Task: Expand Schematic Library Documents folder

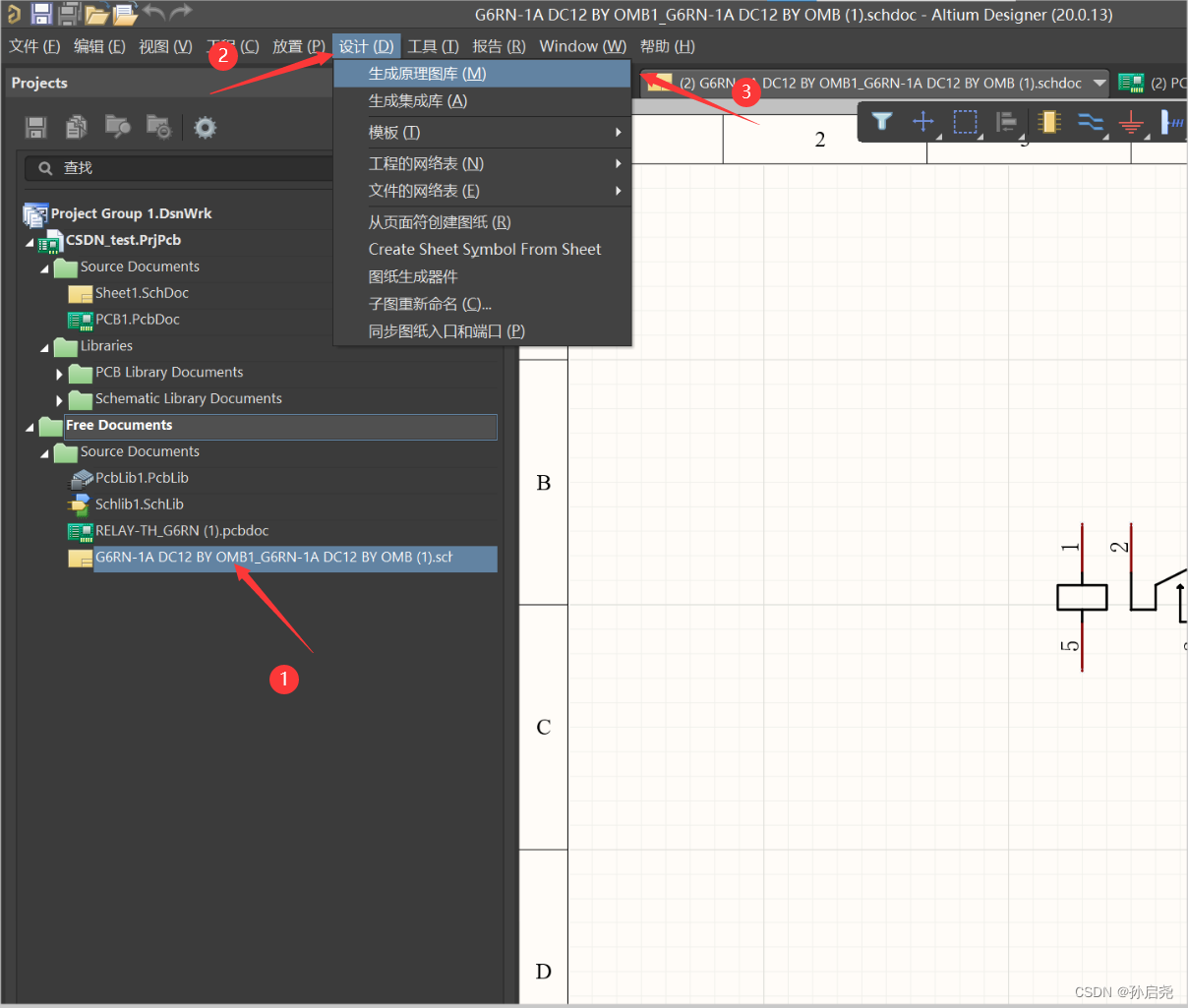Action: coord(59,400)
